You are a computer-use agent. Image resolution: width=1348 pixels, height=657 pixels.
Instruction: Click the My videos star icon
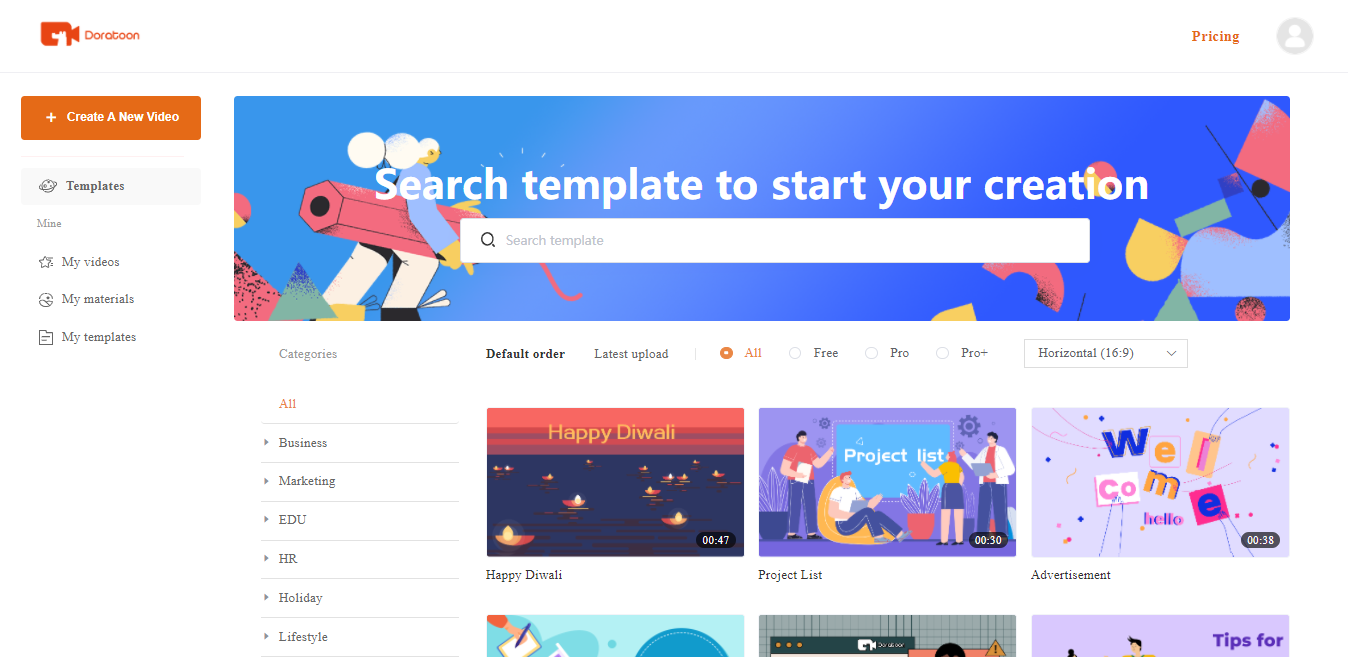pyautogui.click(x=46, y=262)
